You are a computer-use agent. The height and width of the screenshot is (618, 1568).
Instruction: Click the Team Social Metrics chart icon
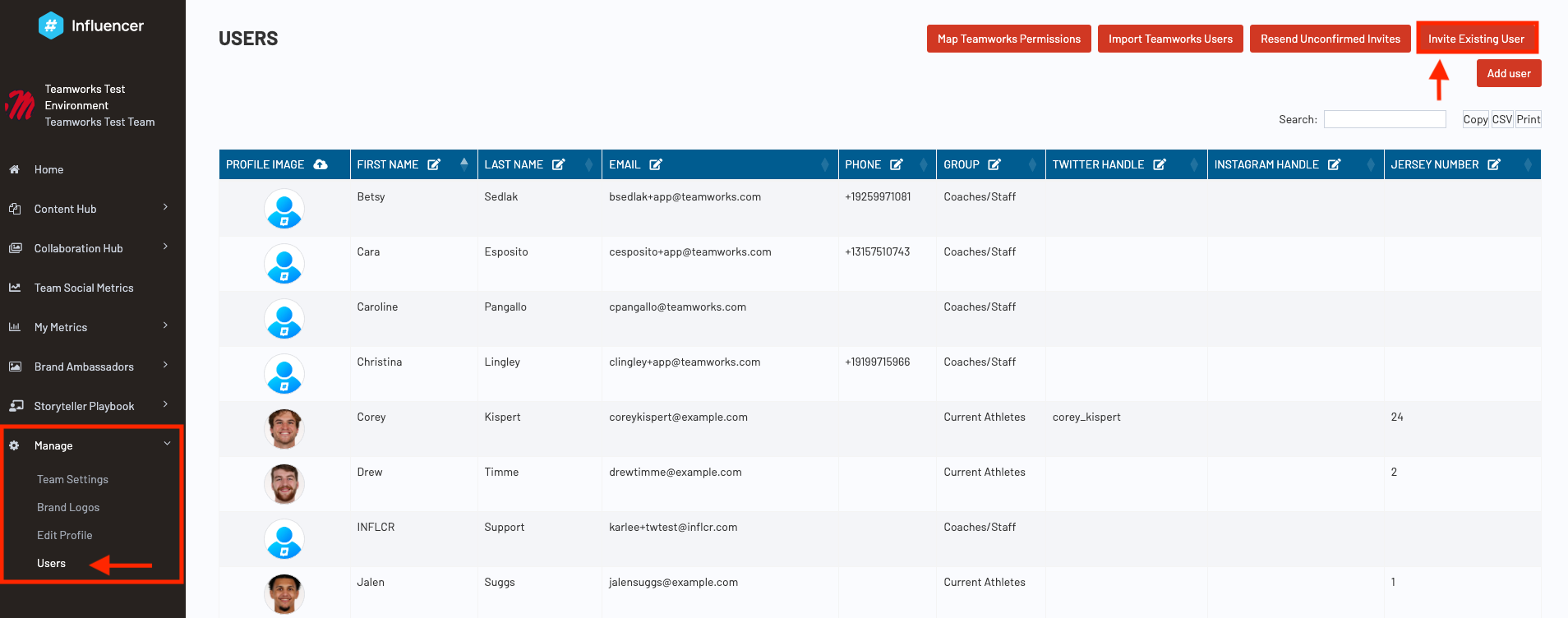15,288
